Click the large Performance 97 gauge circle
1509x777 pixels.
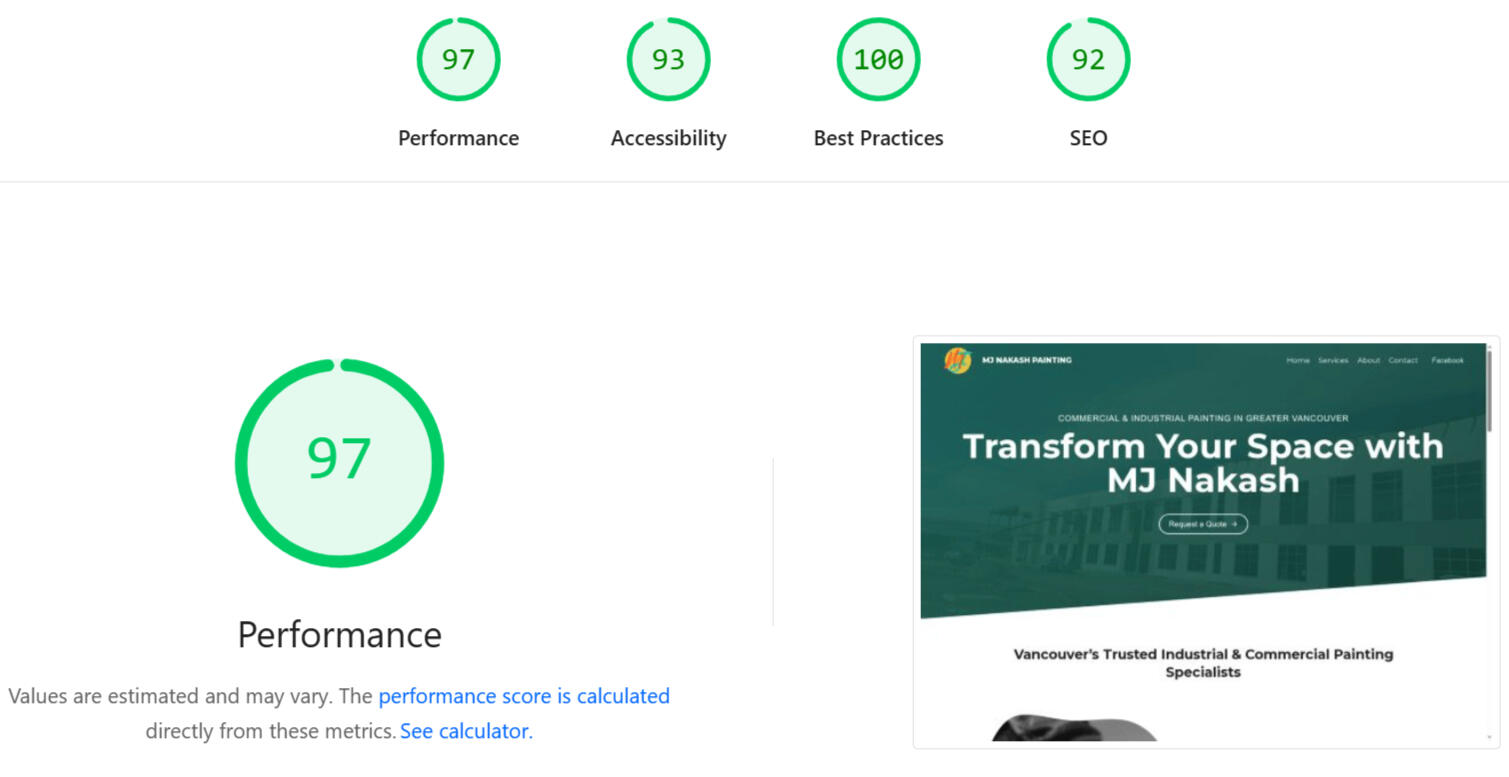[339, 462]
